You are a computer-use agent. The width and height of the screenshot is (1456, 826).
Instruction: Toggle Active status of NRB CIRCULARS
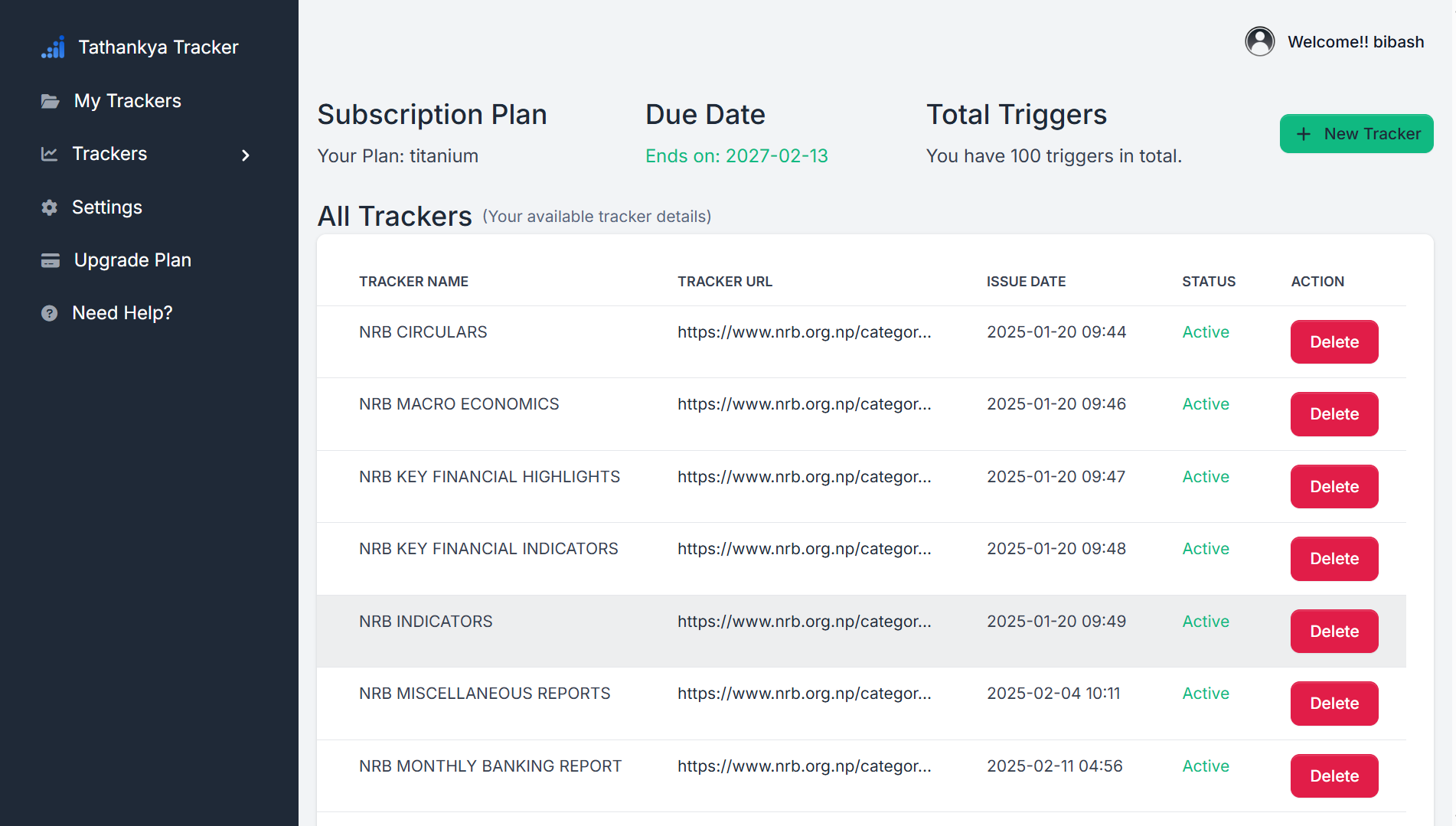(x=1206, y=331)
